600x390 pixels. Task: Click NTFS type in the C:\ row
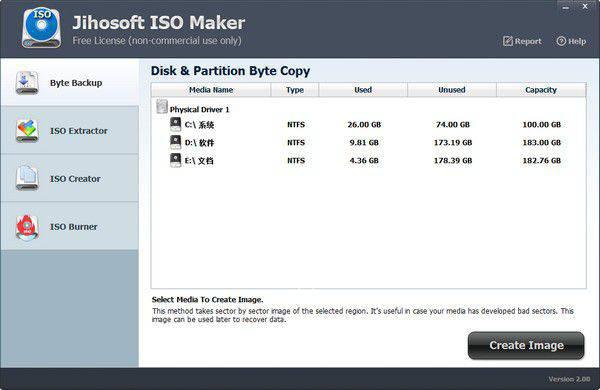point(296,125)
